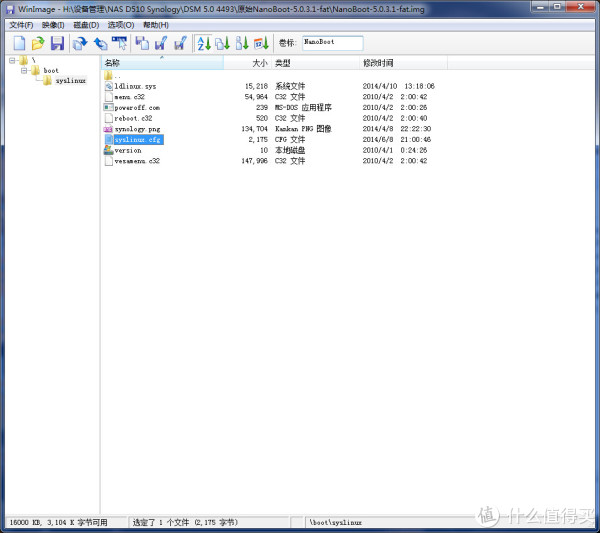The image size is (600, 533).
Task: Sort the list by 修改时间 column header
Action: tap(379, 62)
